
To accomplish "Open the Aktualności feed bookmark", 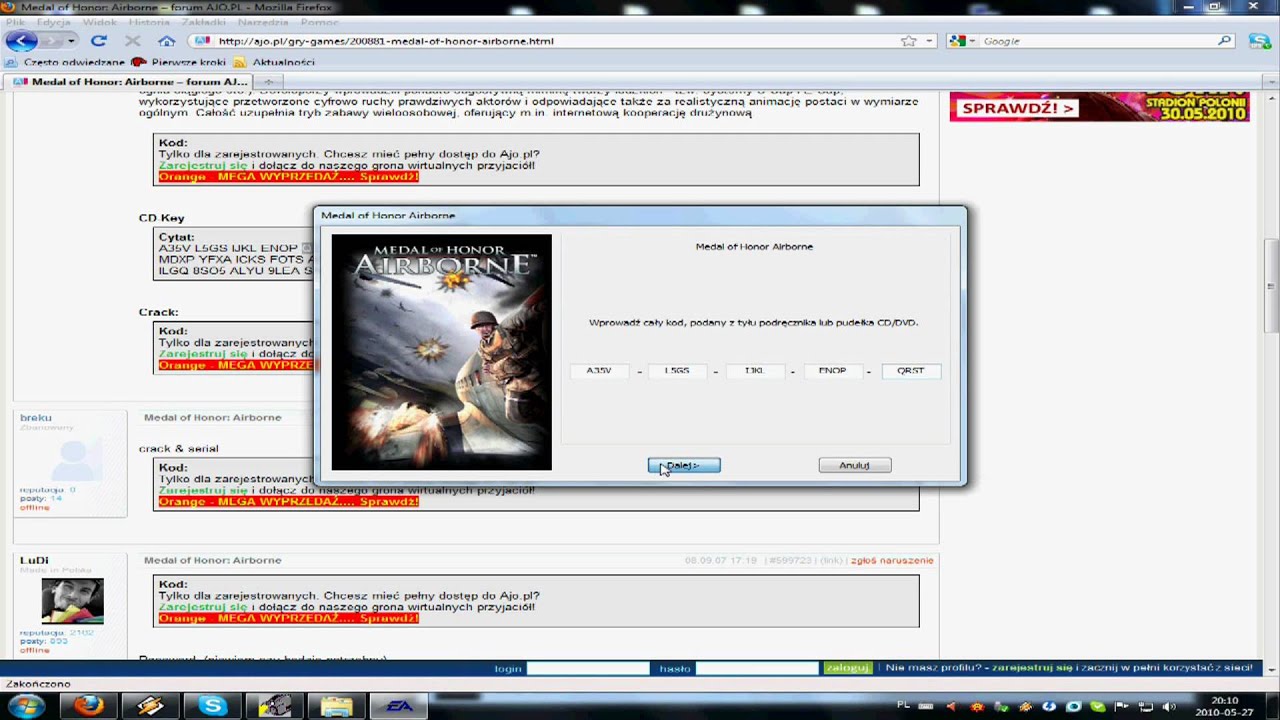I will click(x=274, y=62).
